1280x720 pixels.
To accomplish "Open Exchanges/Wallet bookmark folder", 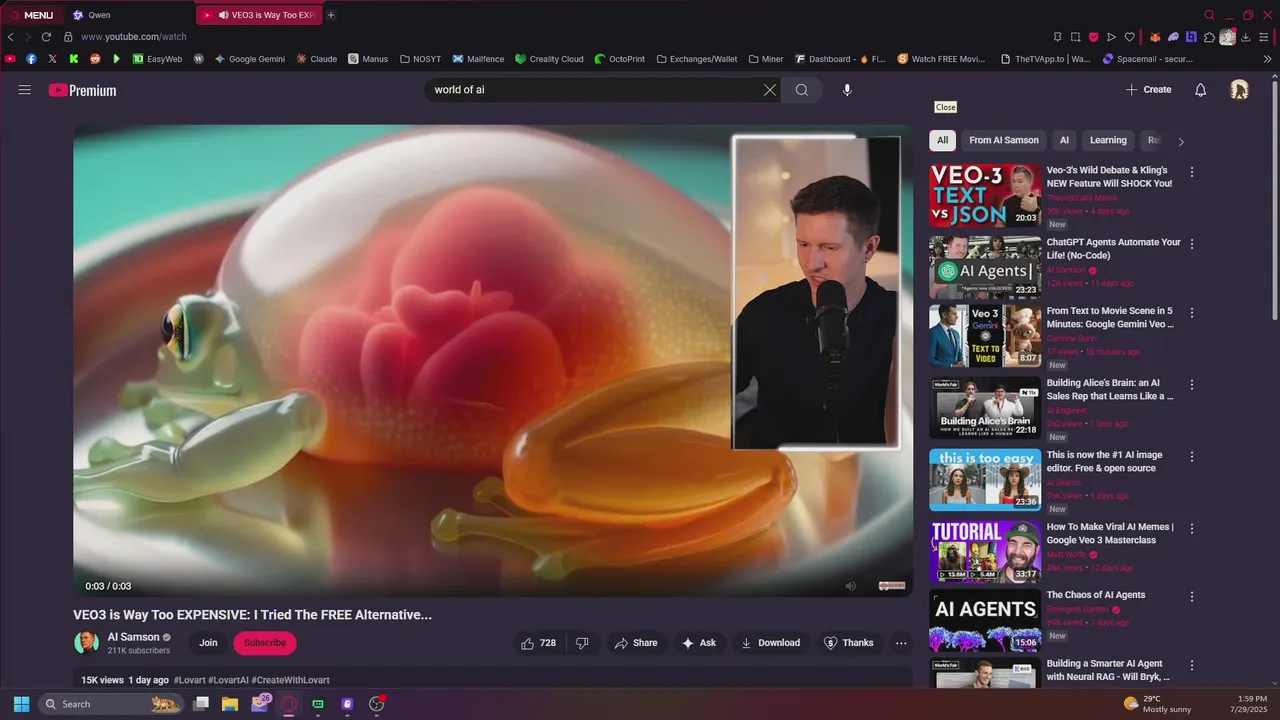I will 697,59.
